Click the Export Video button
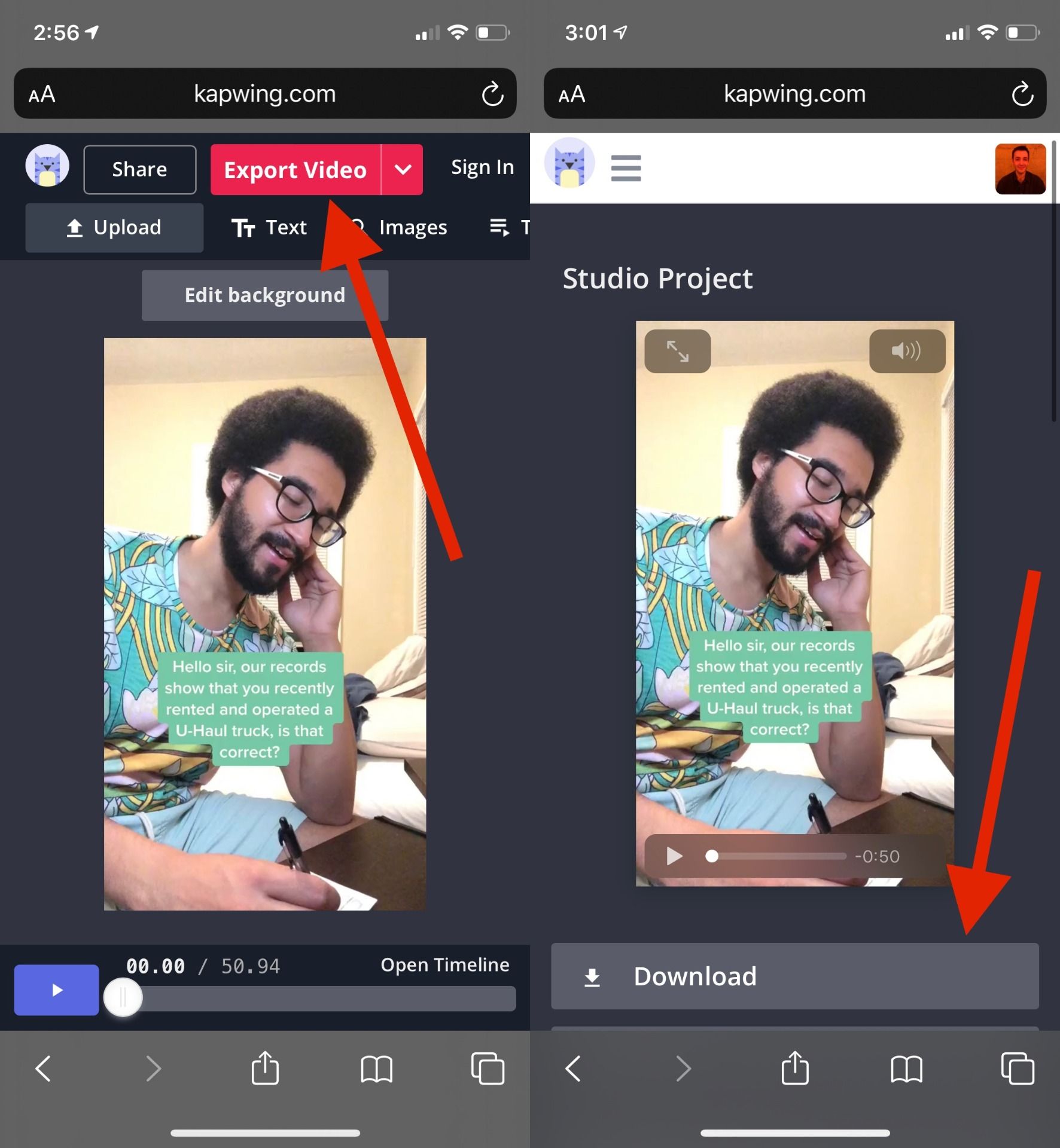The width and height of the screenshot is (1060, 1148). click(x=295, y=170)
